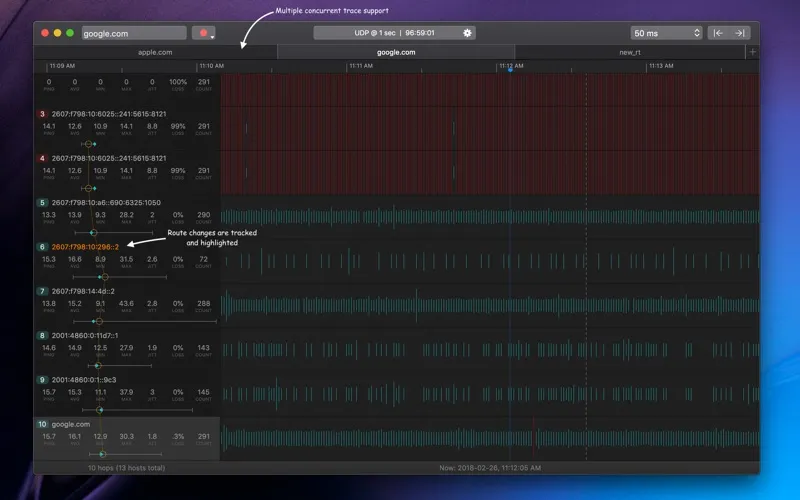
Task: Click address 2001:4860:0:11d7::1
Action: coord(85,336)
